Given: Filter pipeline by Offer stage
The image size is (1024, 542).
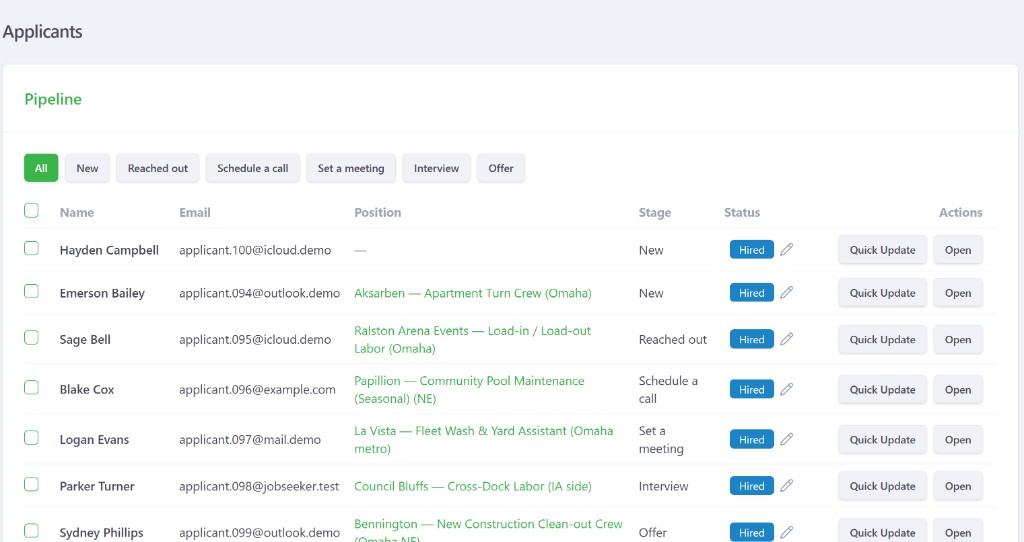Looking at the screenshot, I should click(x=501, y=168).
